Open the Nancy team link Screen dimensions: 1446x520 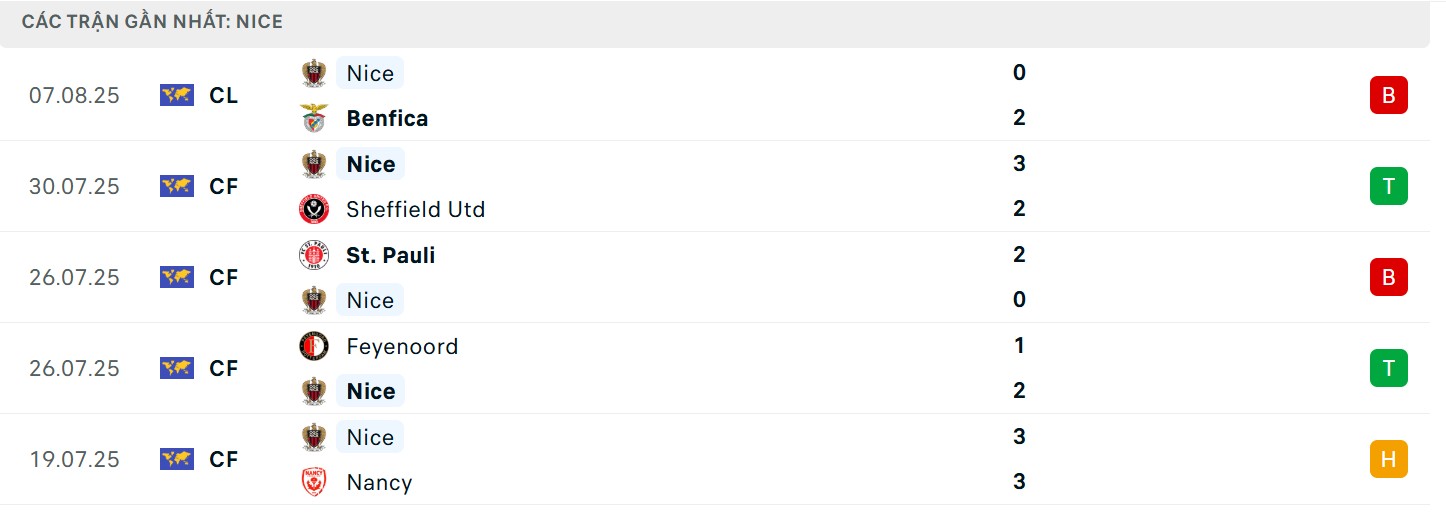379,482
